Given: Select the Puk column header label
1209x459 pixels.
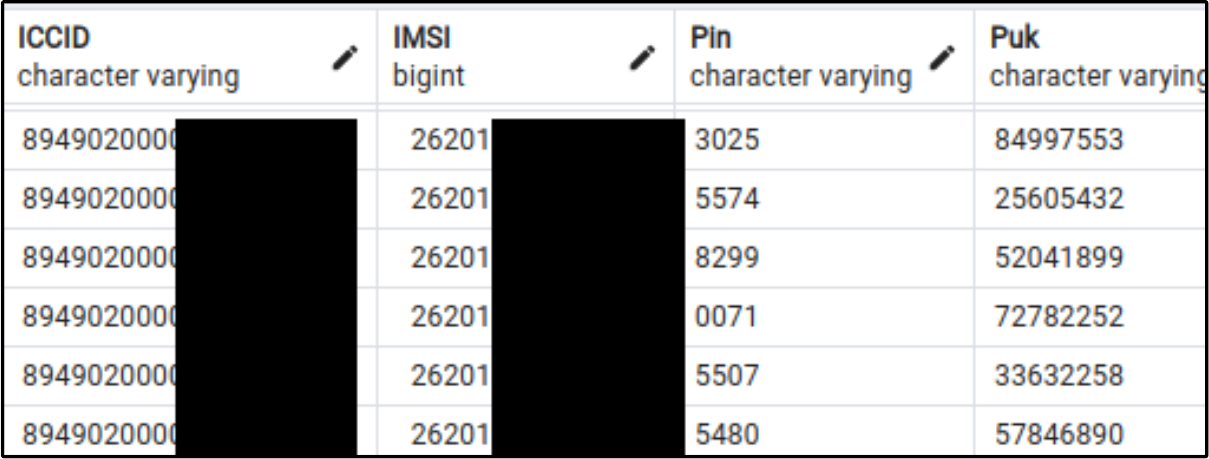Looking at the screenshot, I should tap(1015, 38).
